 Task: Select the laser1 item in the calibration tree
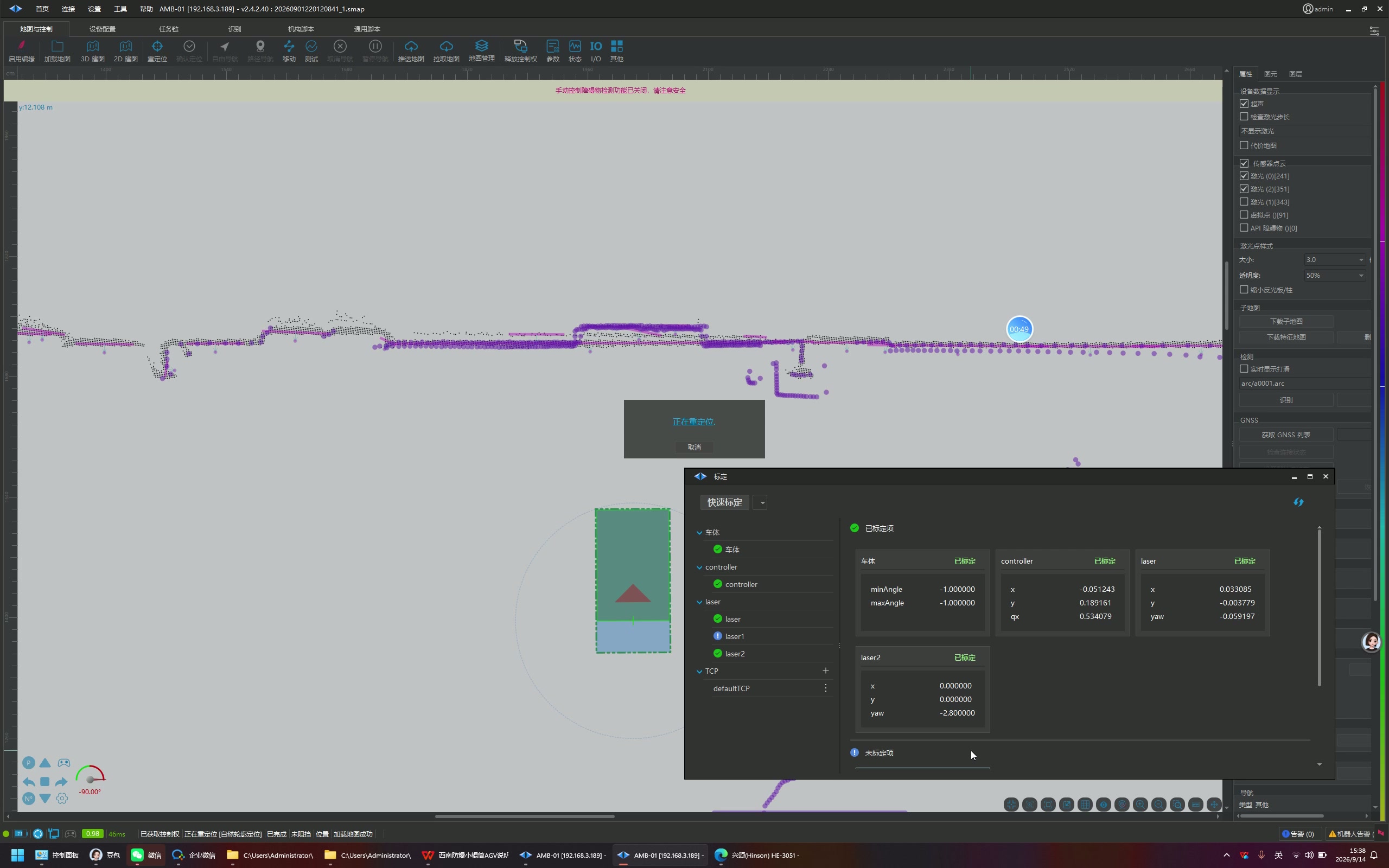pos(734,636)
